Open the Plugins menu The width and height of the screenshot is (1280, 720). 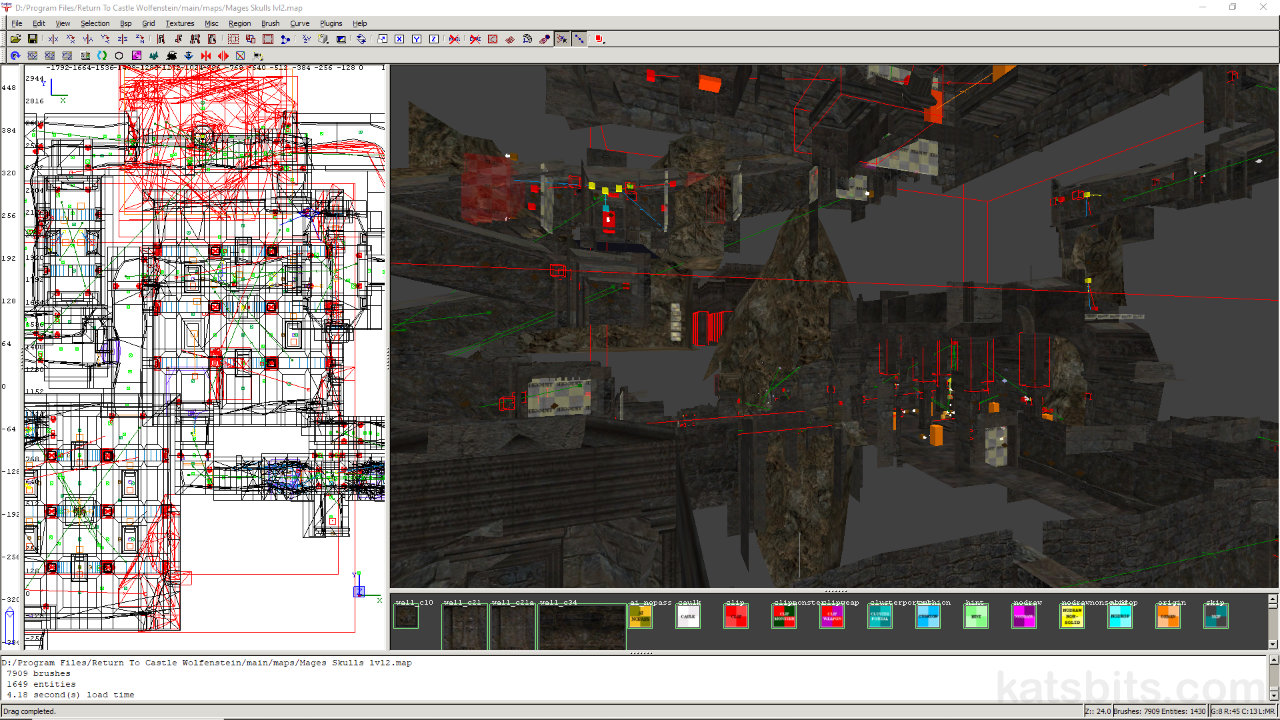coord(331,22)
